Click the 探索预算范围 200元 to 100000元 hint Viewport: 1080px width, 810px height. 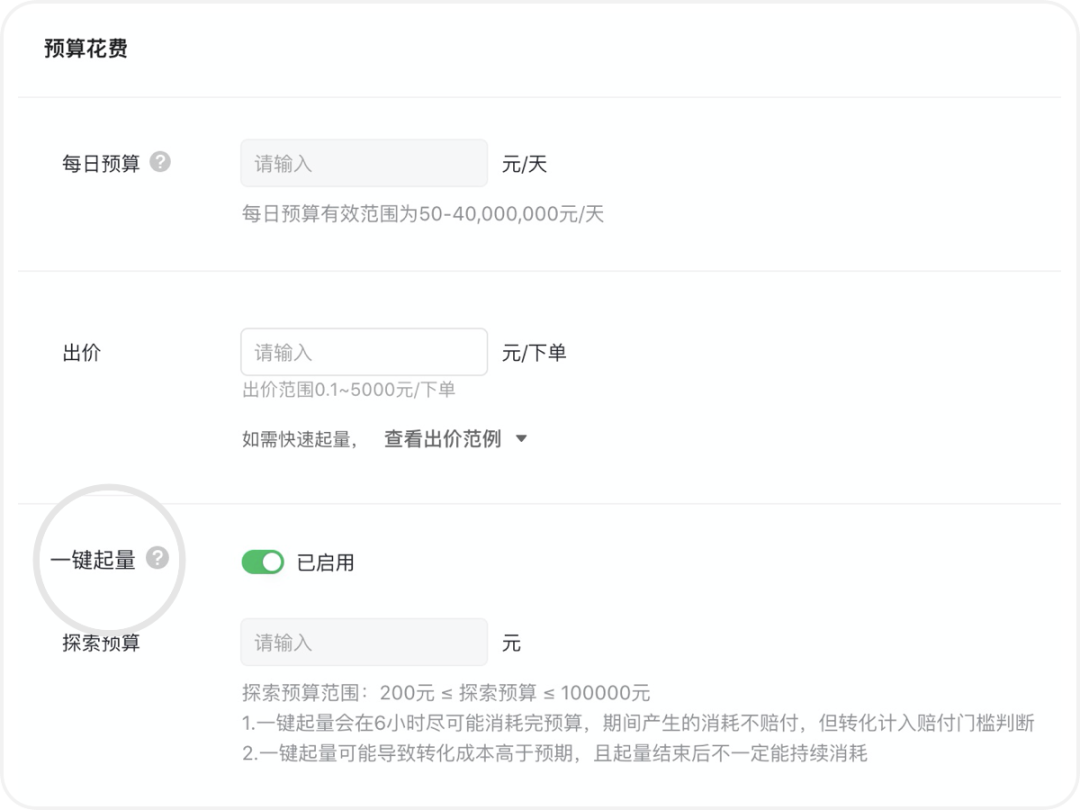click(x=446, y=692)
